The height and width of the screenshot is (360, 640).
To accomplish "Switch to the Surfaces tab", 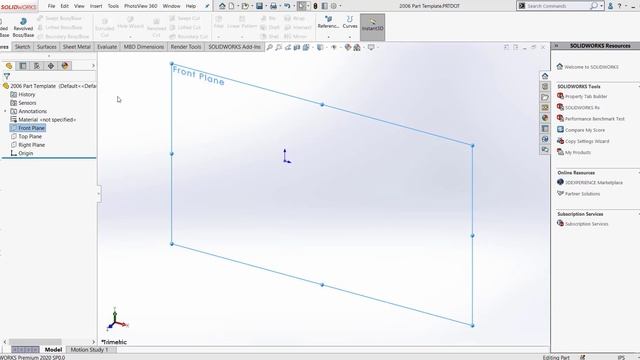I will 47,47.
